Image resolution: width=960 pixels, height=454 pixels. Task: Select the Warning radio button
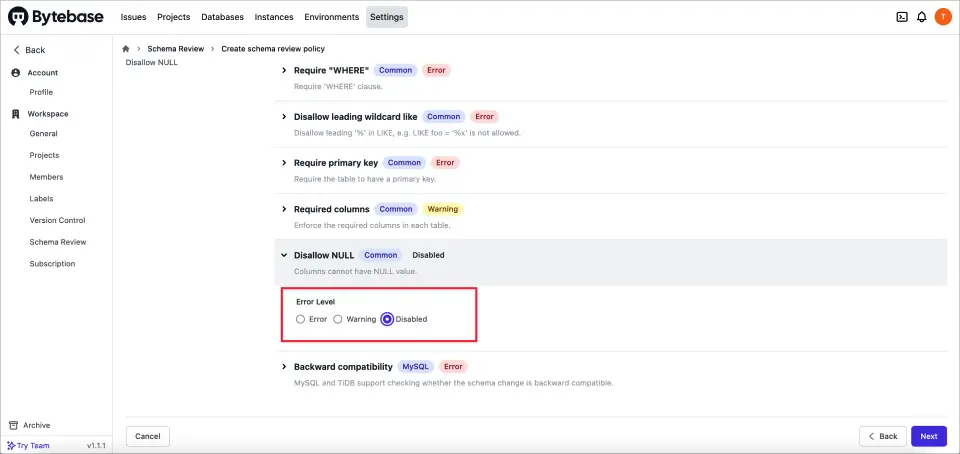point(338,319)
